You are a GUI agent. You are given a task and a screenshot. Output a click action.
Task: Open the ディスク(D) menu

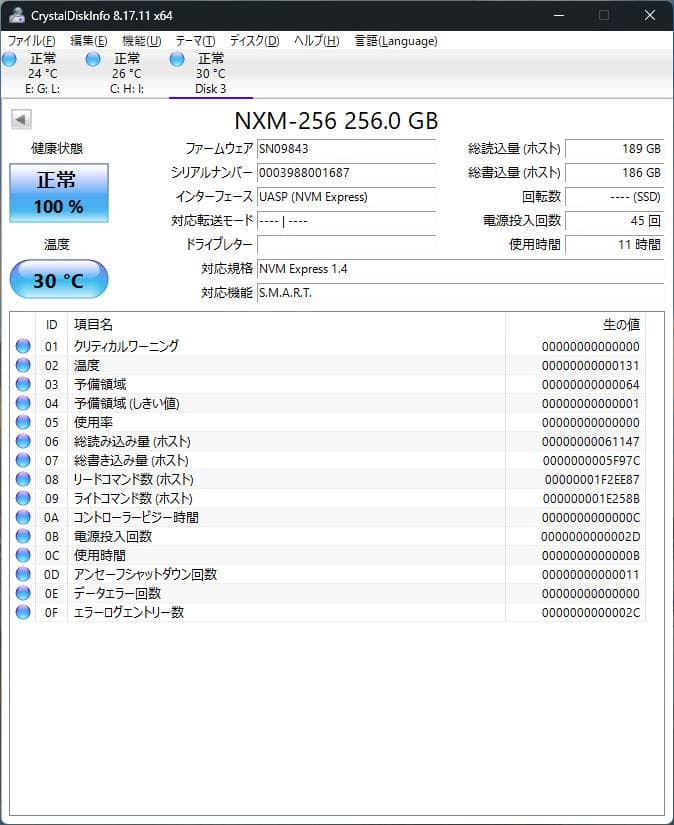pyautogui.click(x=254, y=41)
